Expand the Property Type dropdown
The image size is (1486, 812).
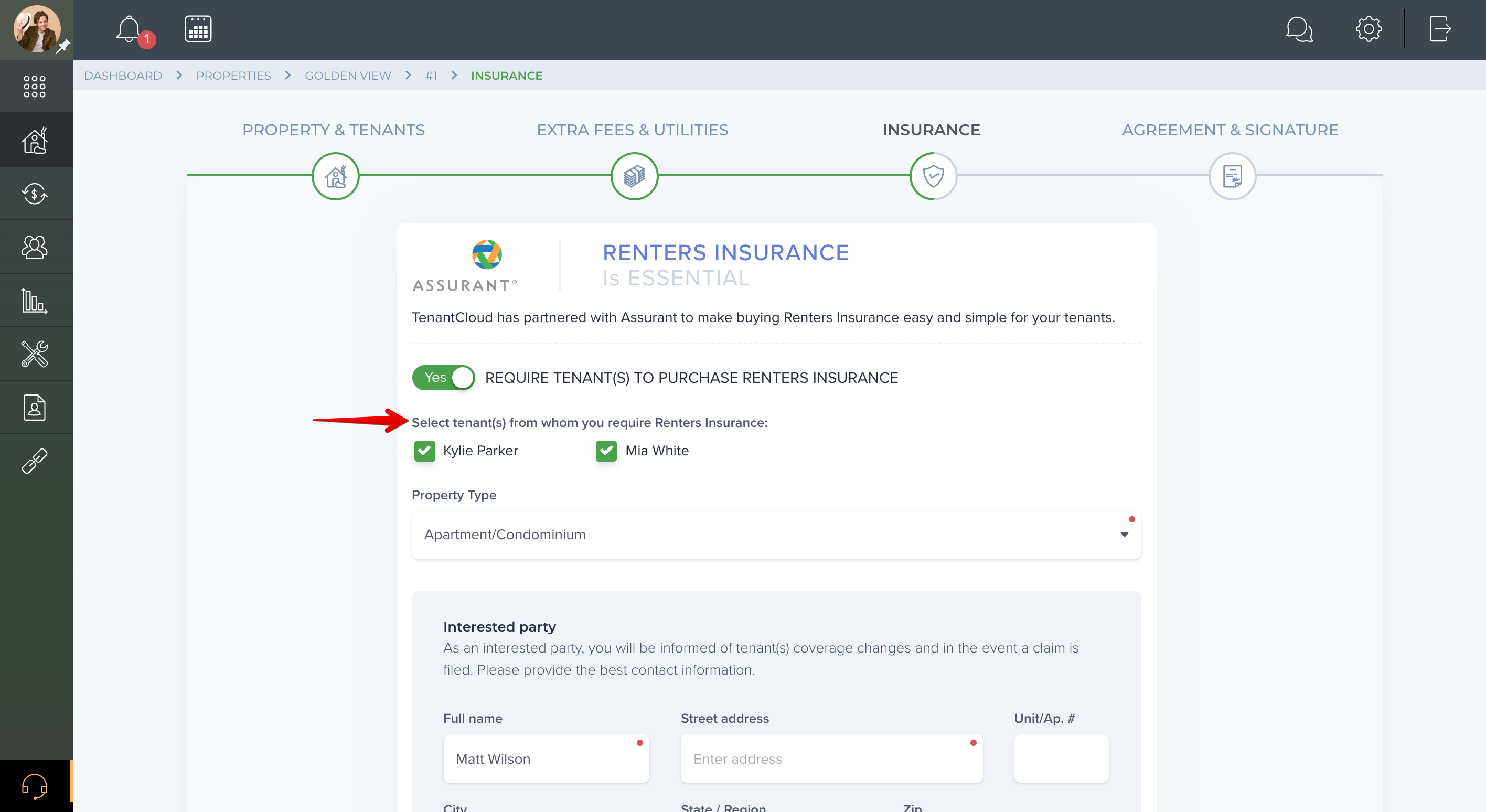click(776, 535)
